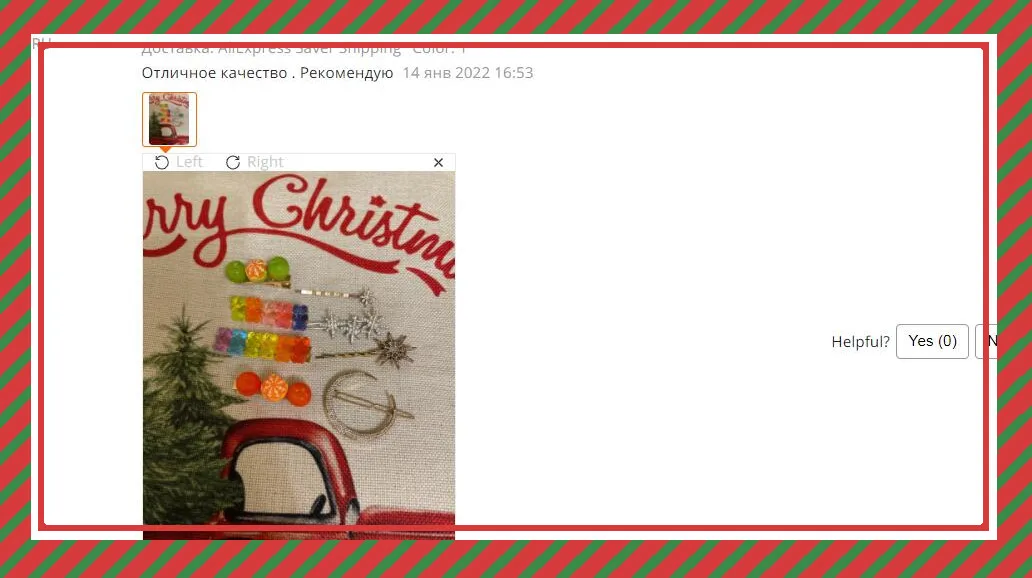Rotate the photo left using counterclockwise icon
Screen dimensions: 1032x578
click(162, 163)
